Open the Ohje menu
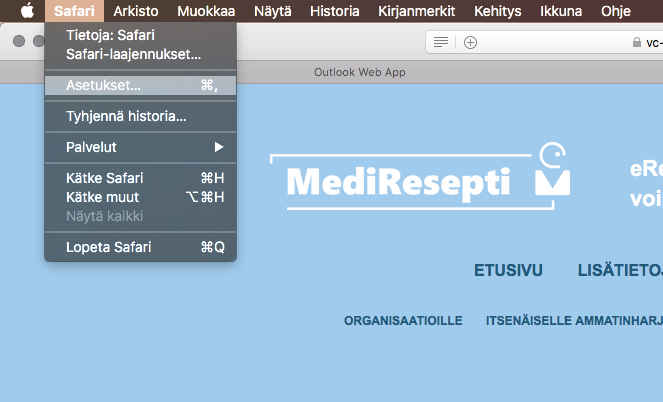This screenshot has height=402, width=663. pyautogui.click(x=616, y=11)
